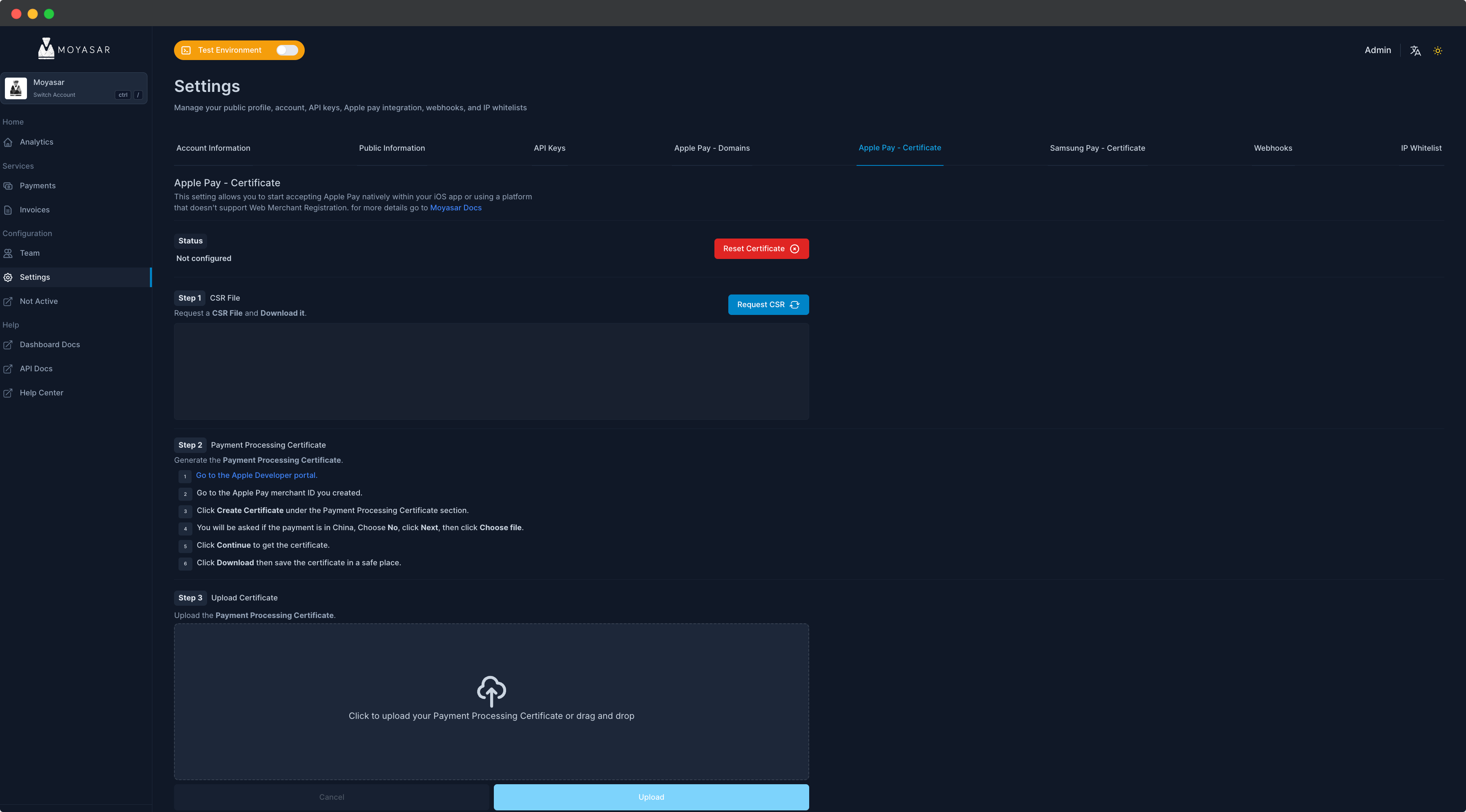Screen dimensions: 1466x812
Task: Open the Samsung Pay - Certificate tab
Action: 1097,148
